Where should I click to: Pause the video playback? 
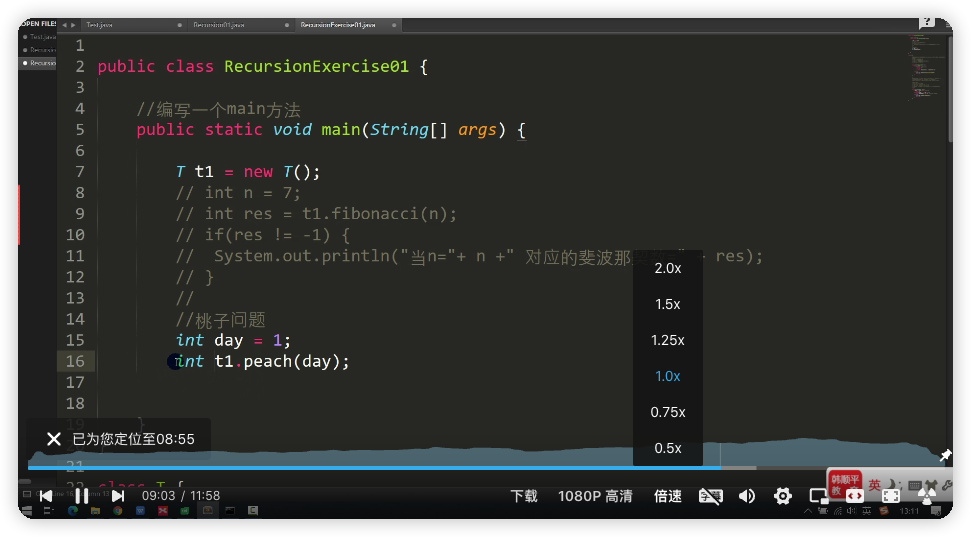coord(82,496)
